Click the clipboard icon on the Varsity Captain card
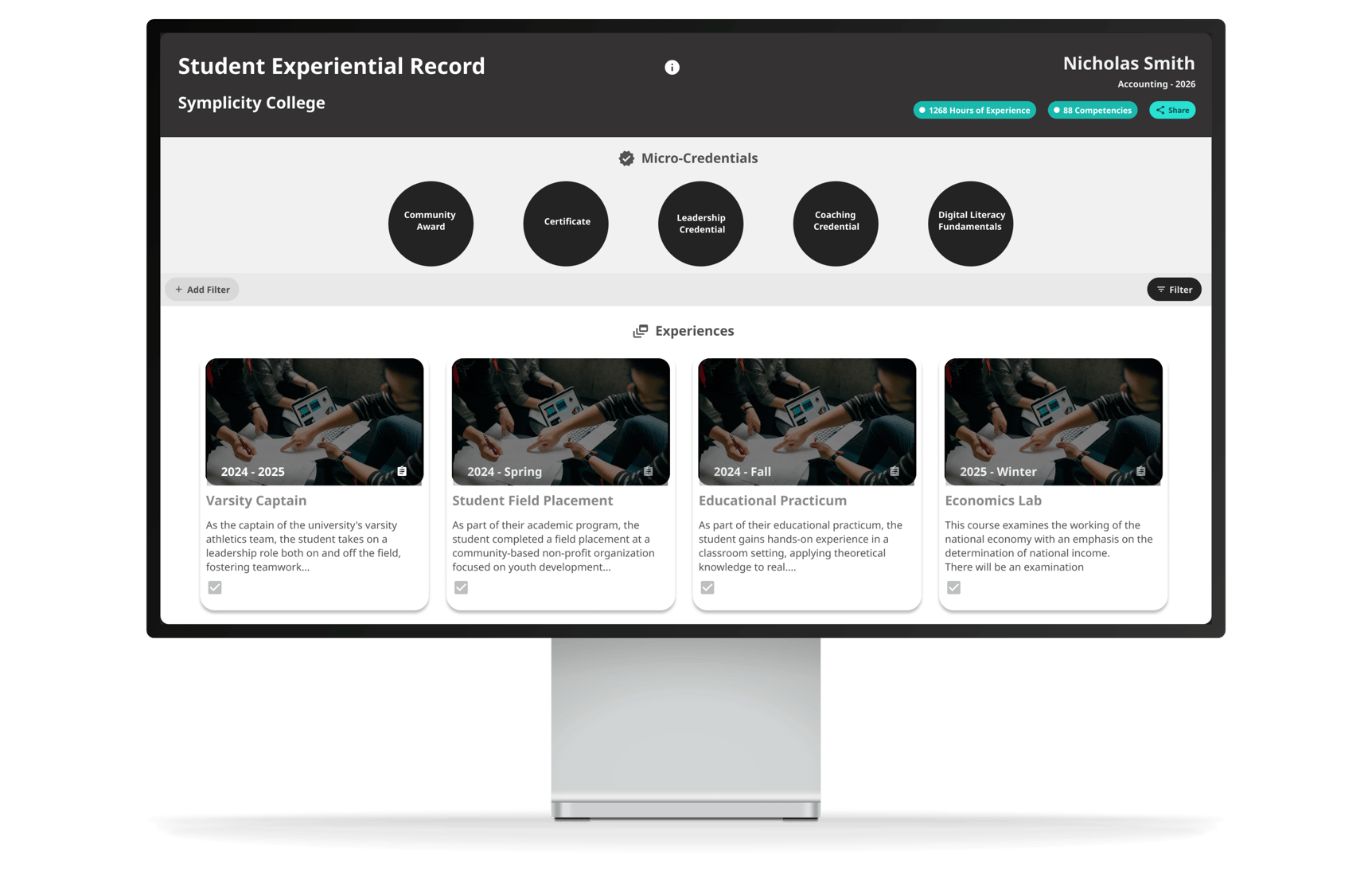Screen dimensions: 1372x873 (x=402, y=471)
